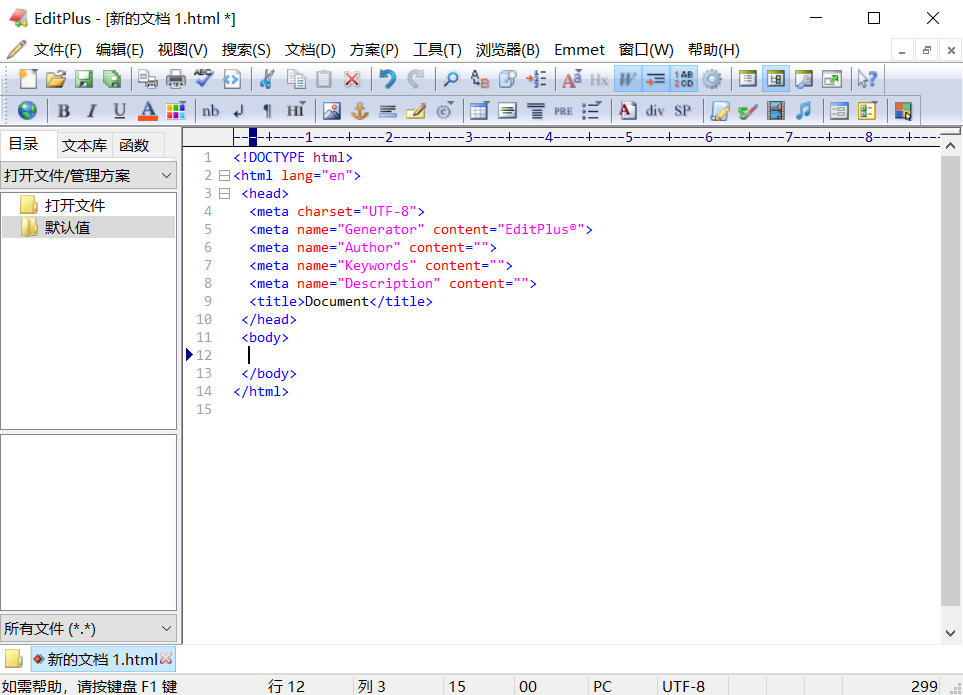
Task: Save all documents with stacked floppies icon
Action: coord(112,79)
